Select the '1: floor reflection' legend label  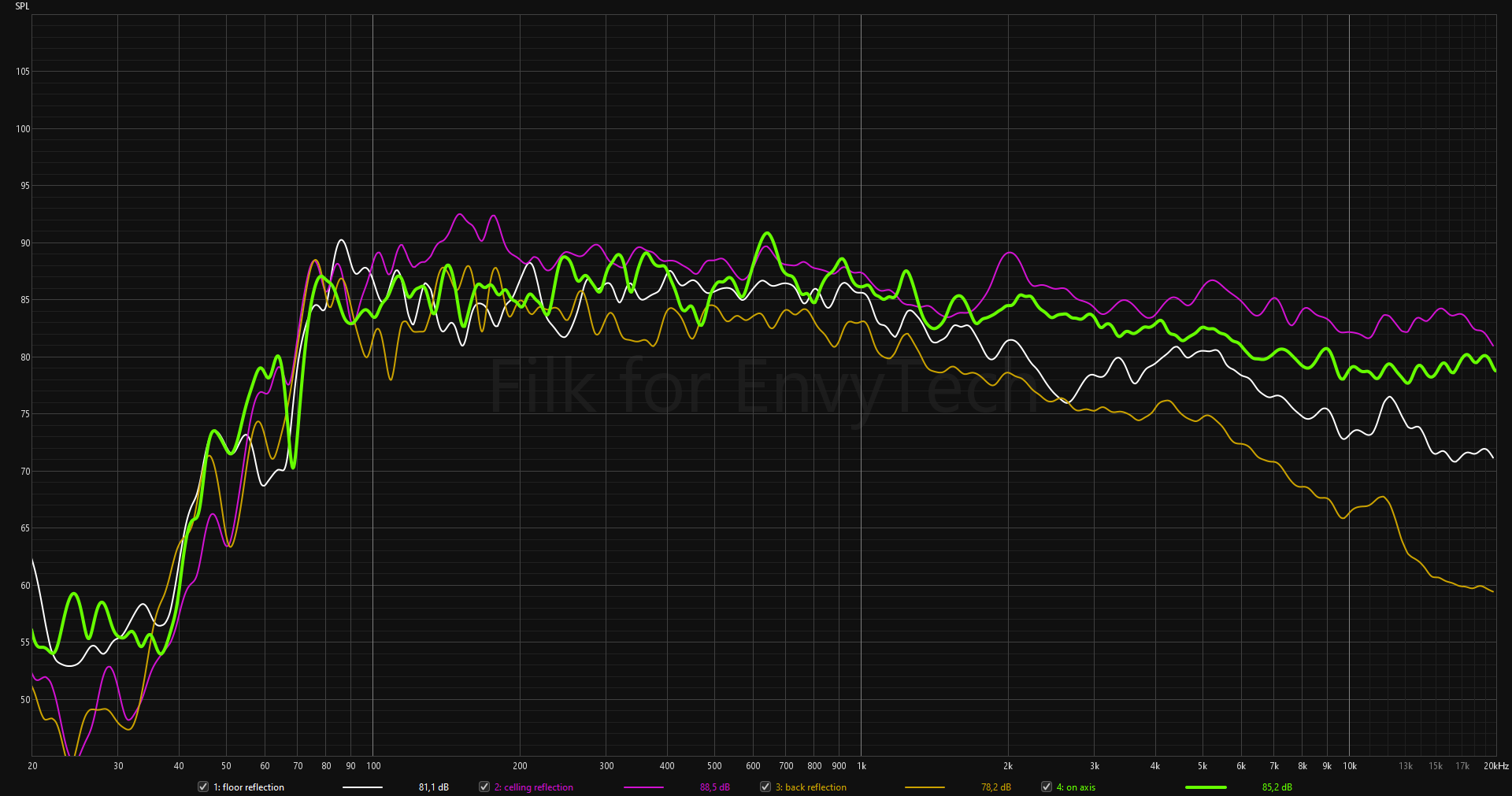tap(249, 787)
